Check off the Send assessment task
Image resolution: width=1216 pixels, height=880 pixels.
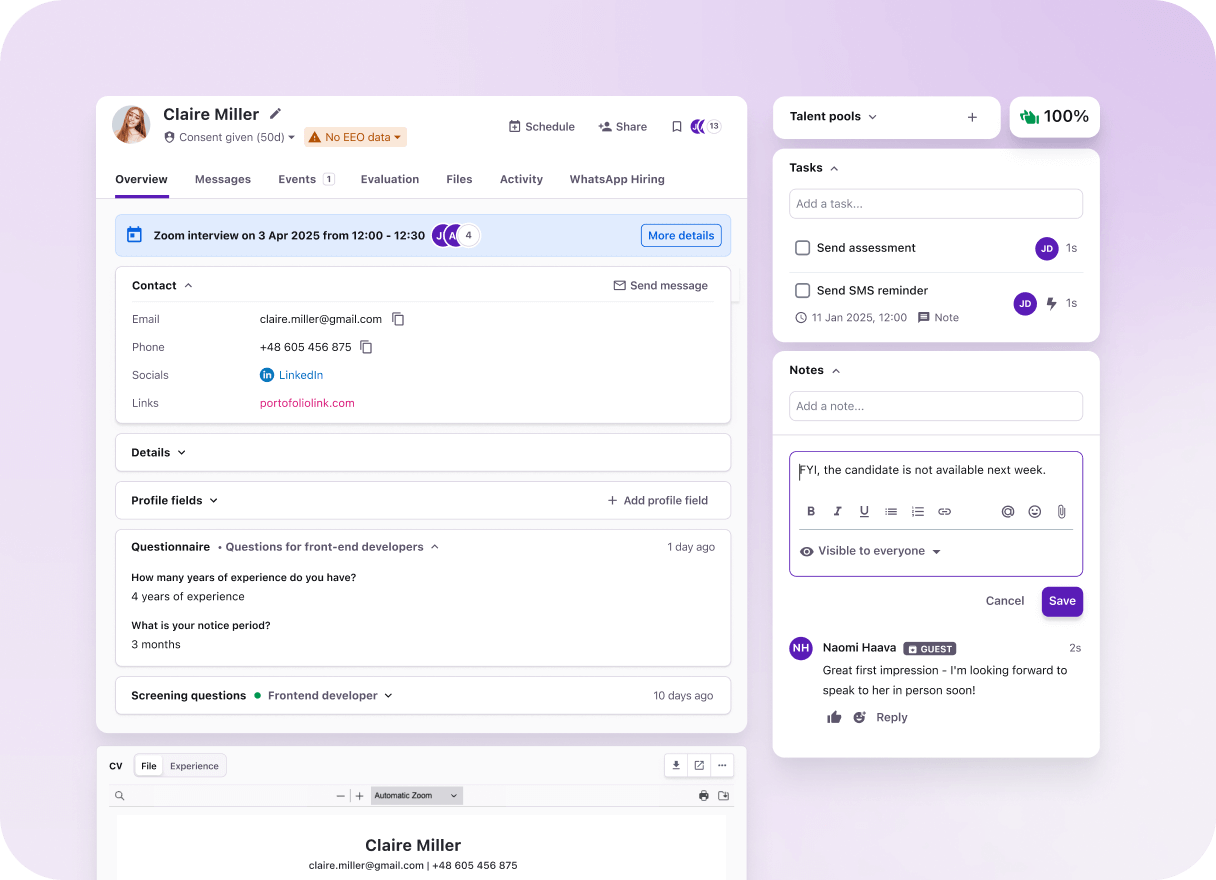point(803,248)
